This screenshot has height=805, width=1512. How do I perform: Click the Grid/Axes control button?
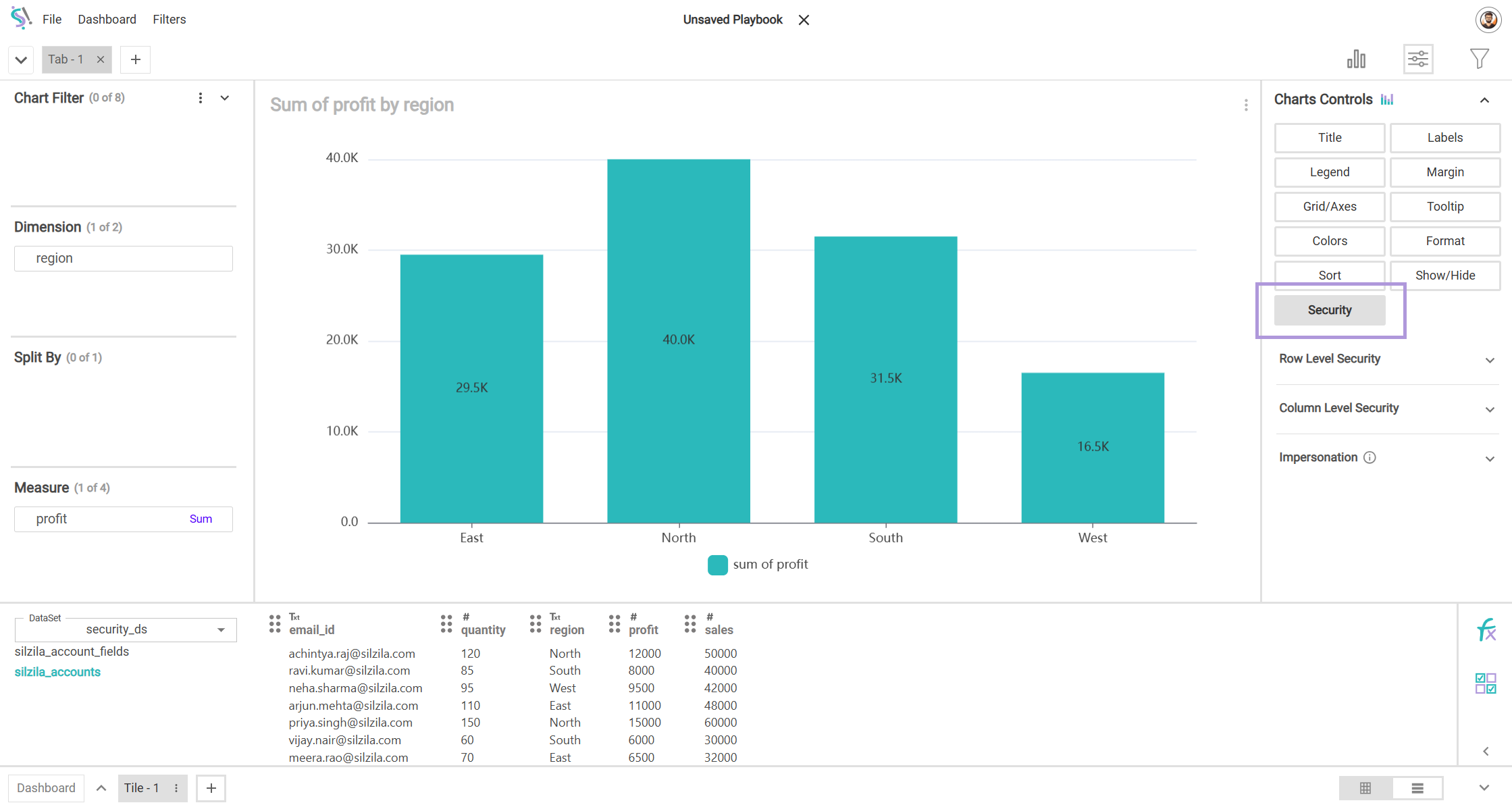click(1329, 207)
